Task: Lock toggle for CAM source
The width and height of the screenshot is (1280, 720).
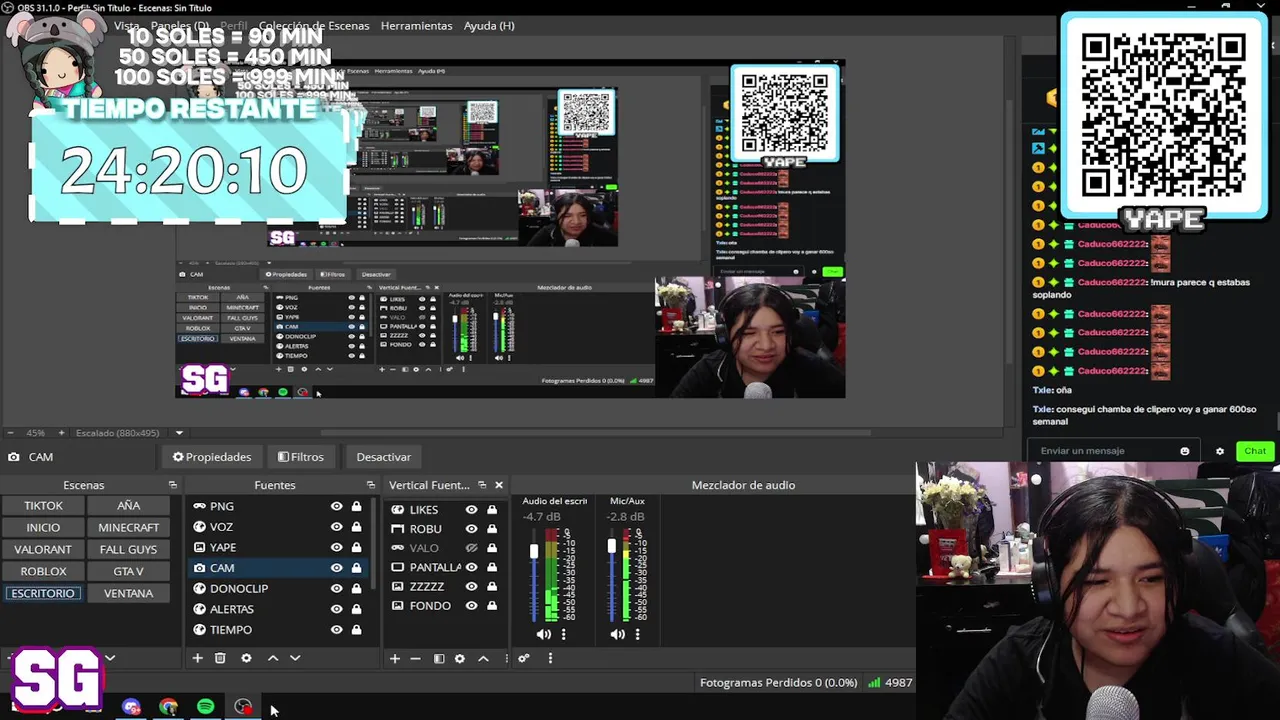Action: click(356, 568)
